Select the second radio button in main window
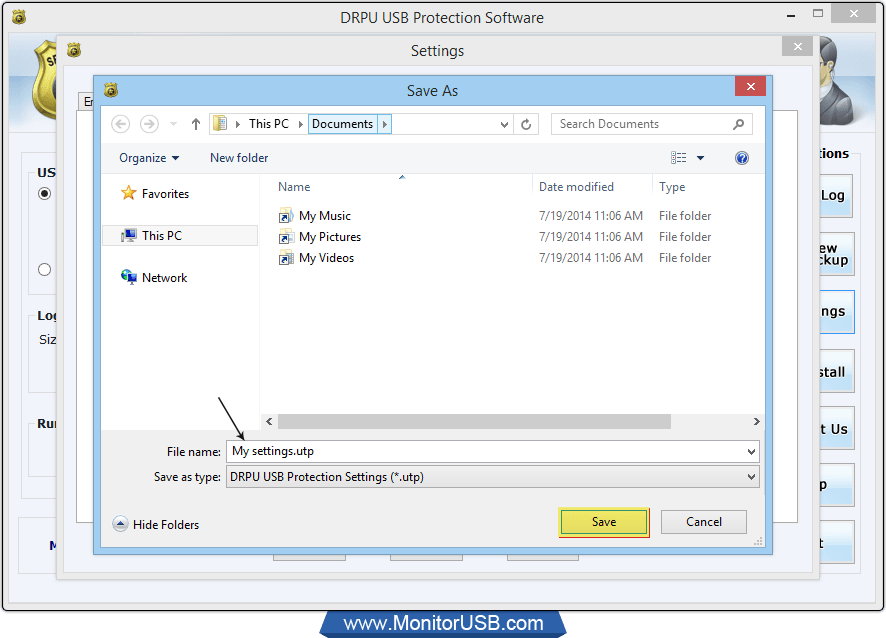 [x=45, y=270]
